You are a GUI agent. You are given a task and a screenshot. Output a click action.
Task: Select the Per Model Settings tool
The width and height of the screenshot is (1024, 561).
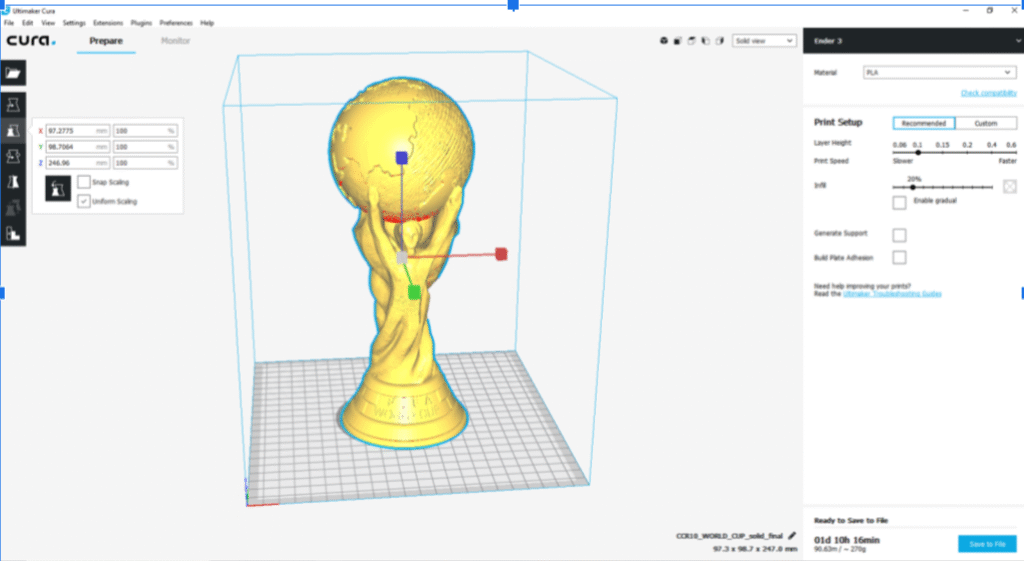coord(13,208)
